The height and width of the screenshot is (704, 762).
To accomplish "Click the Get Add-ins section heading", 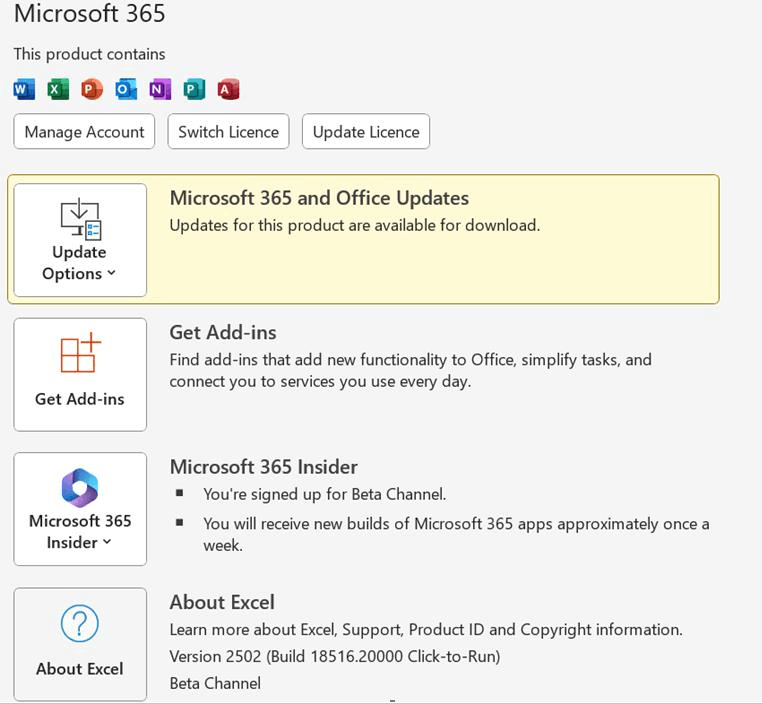I will [x=223, y=333].
